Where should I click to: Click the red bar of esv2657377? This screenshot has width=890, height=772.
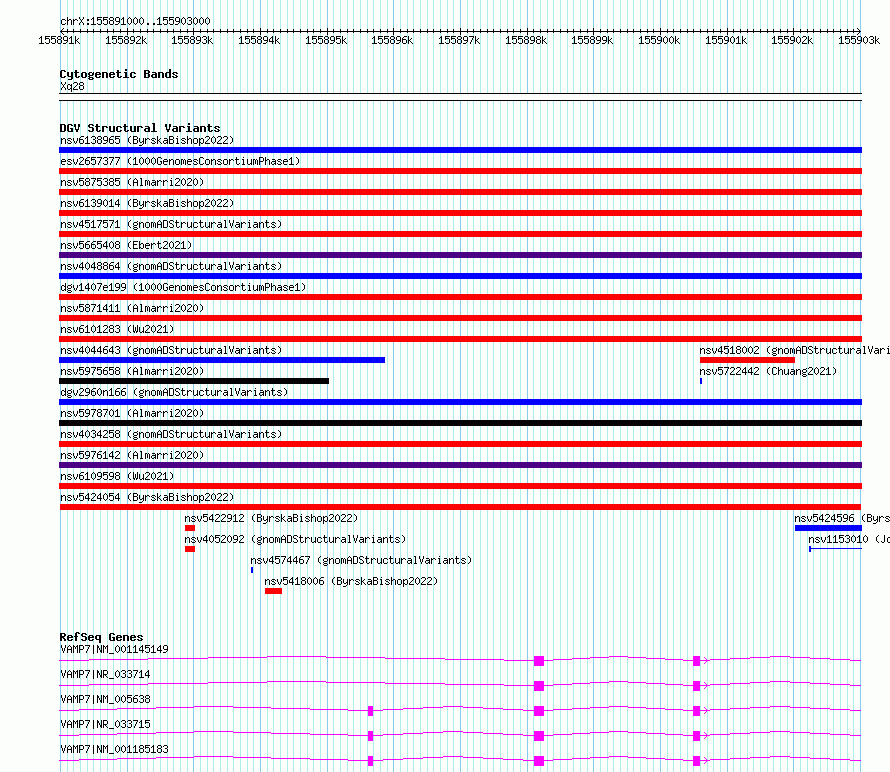click(460, 171)
